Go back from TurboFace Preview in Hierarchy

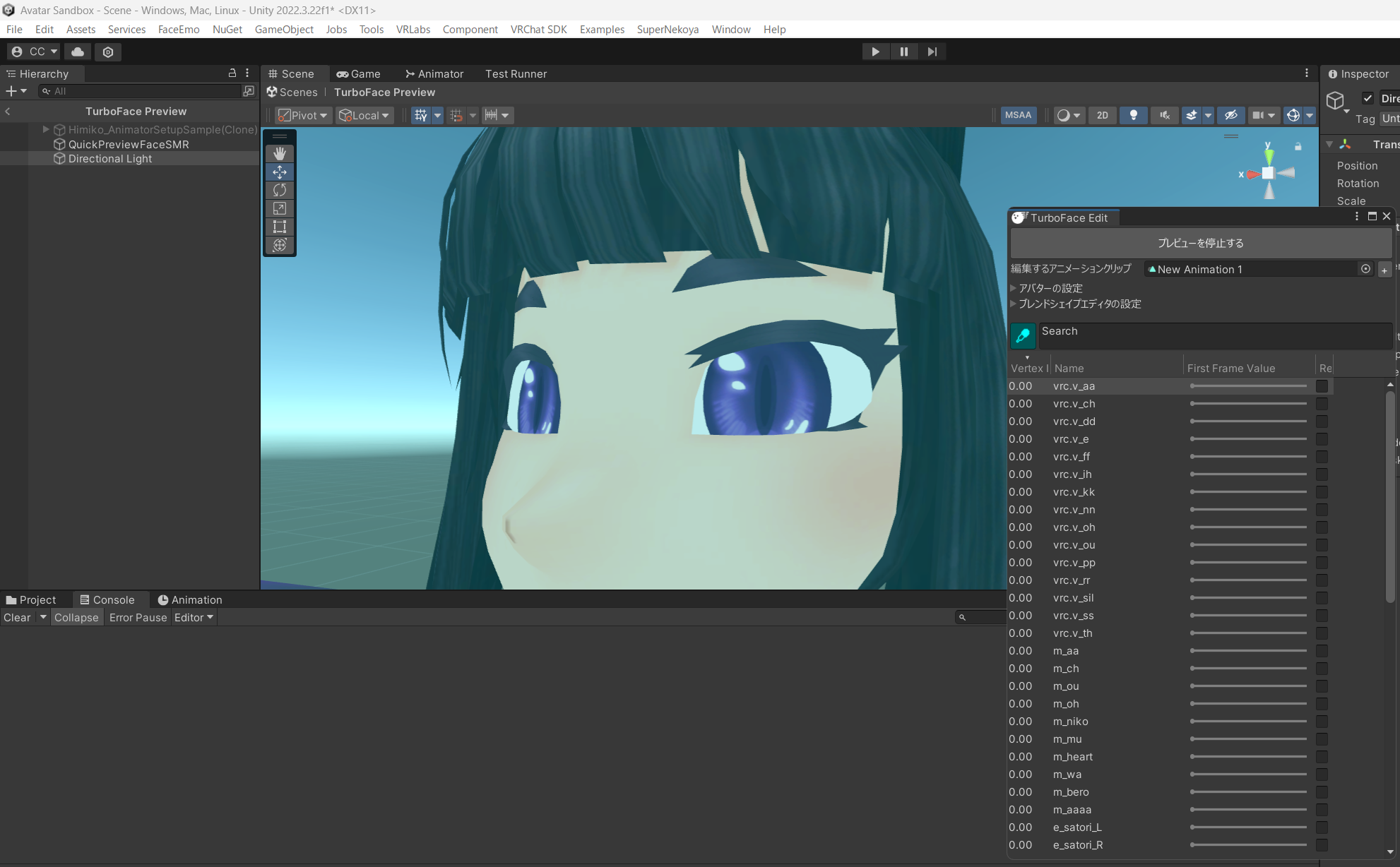point(8,111)
